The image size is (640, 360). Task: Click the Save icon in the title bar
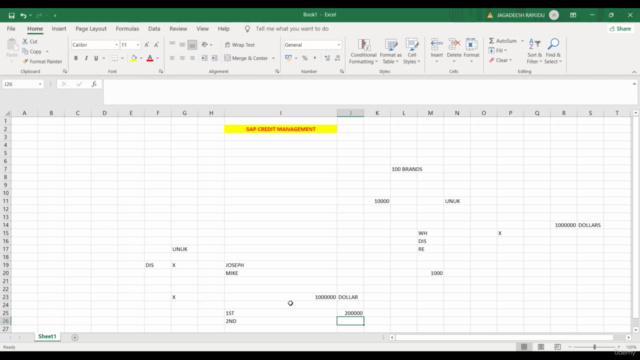pos(11,16)
